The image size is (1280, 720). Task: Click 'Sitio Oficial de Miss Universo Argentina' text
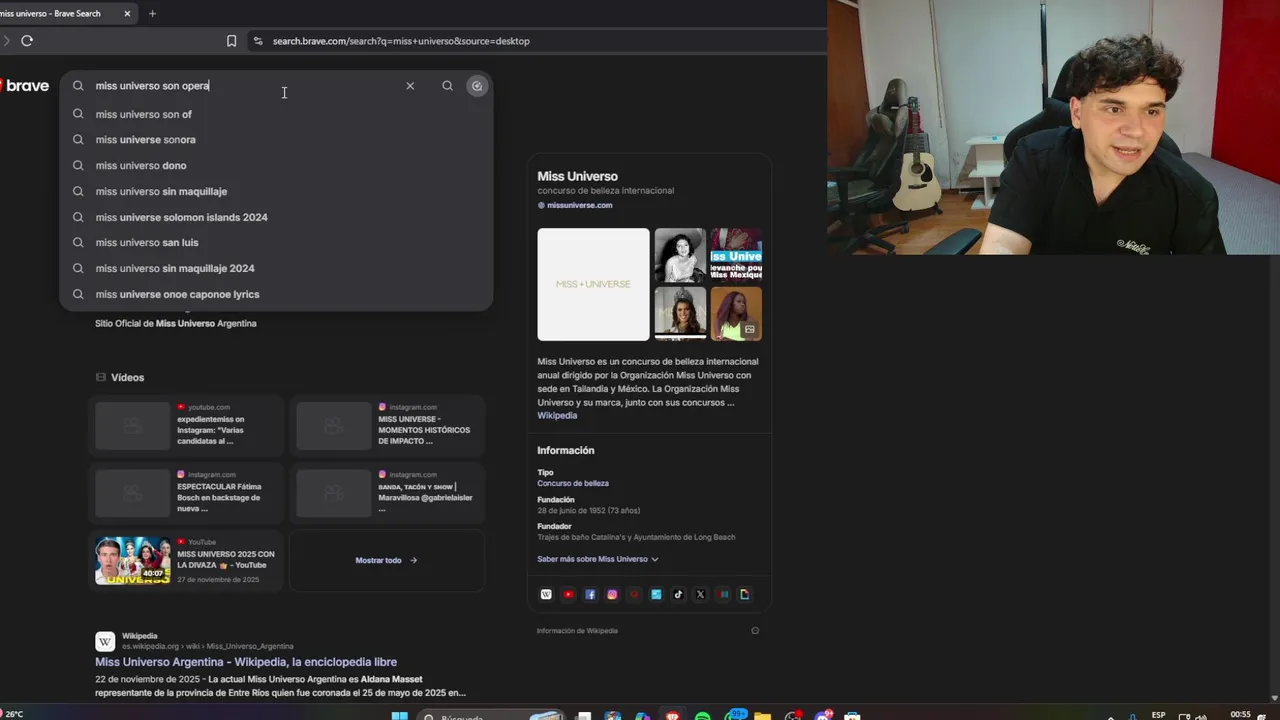(x=176, y=324)
